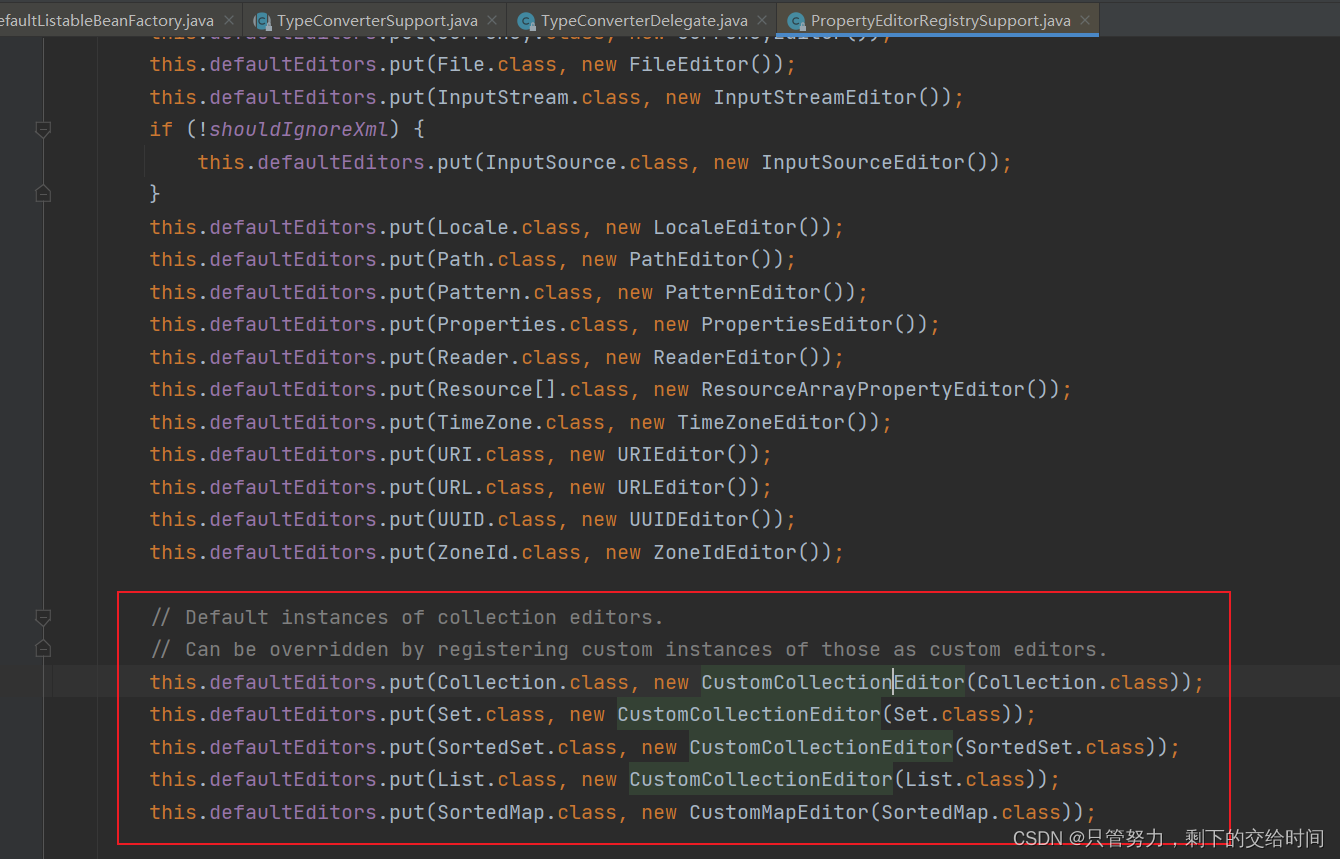This screenshot has width=1340, height=859.
Task: Click fold end marker beside 'Can be overridden' comment
Action: point(42,649)
